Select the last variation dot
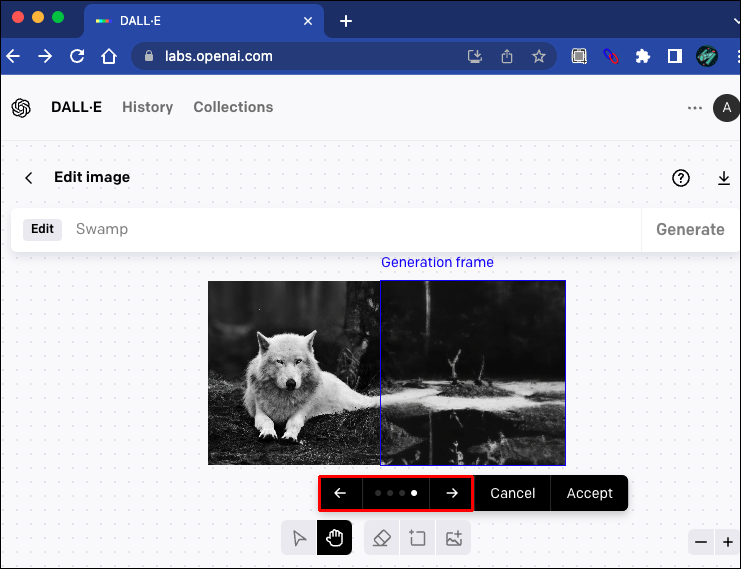741x569 pixels. (414, 493)
